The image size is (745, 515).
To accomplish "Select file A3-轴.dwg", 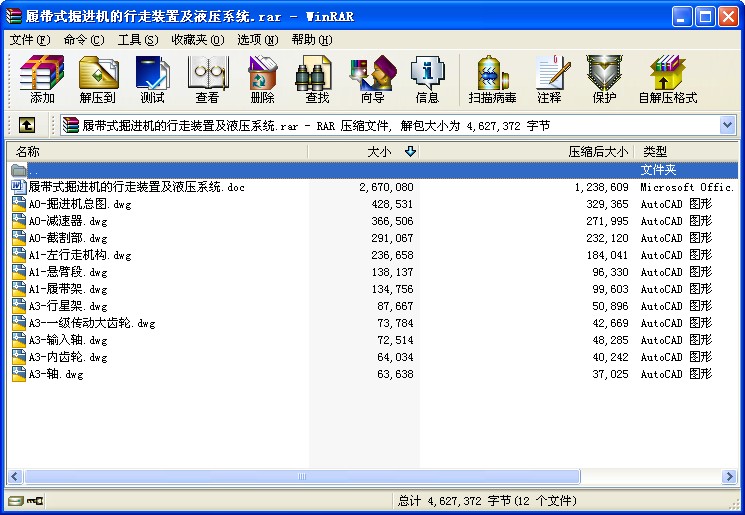I will (56, 374).
